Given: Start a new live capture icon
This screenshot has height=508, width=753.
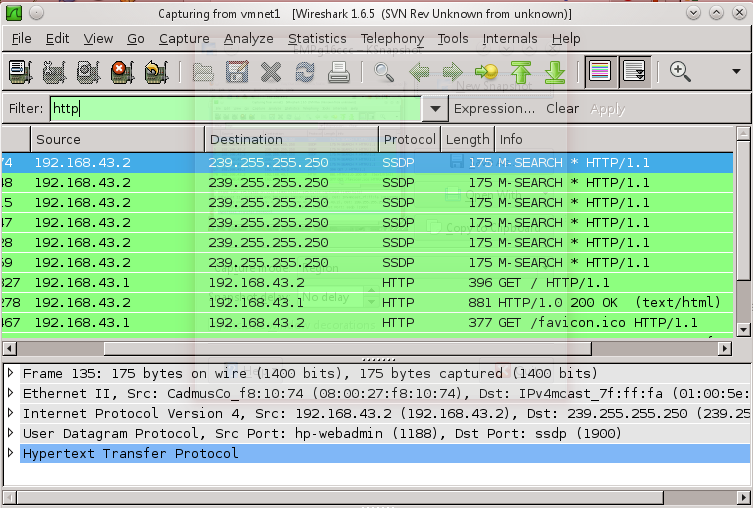Looking at the screenshot, I should 88,72.
